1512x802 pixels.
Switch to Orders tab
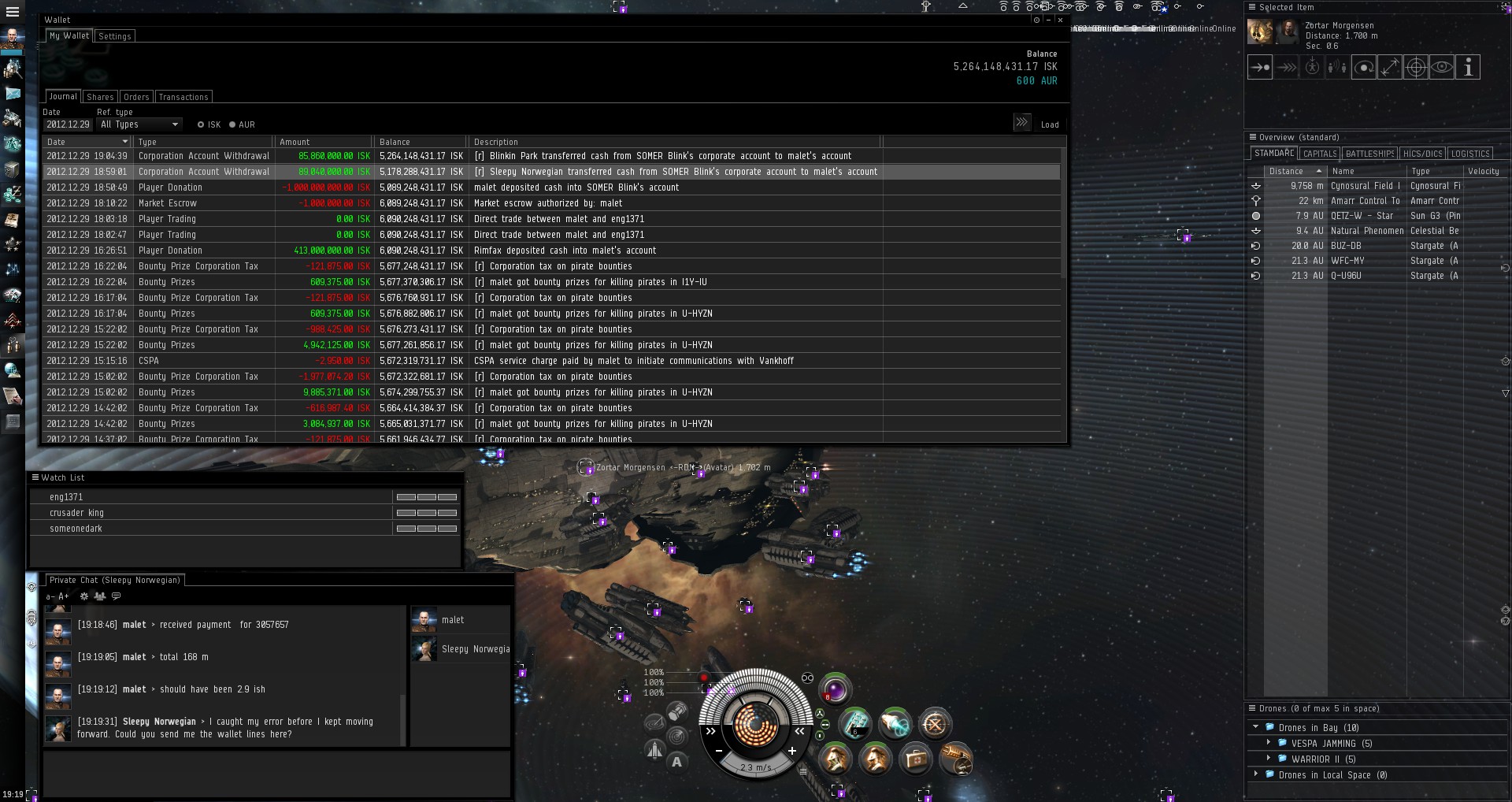click(136, 97)
